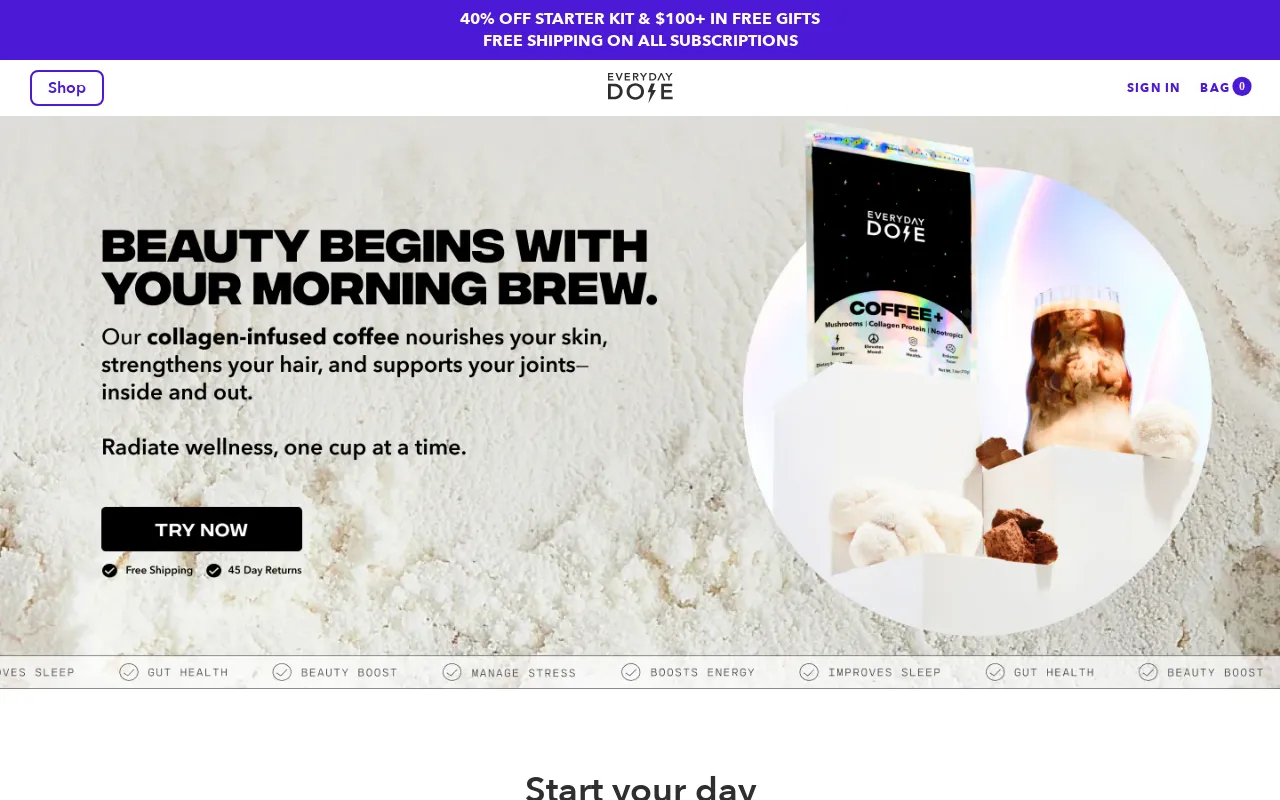Viewport: 1280px width, 800px height.
Task: Open the Shop menu button
Action: [x=67, y=88]
